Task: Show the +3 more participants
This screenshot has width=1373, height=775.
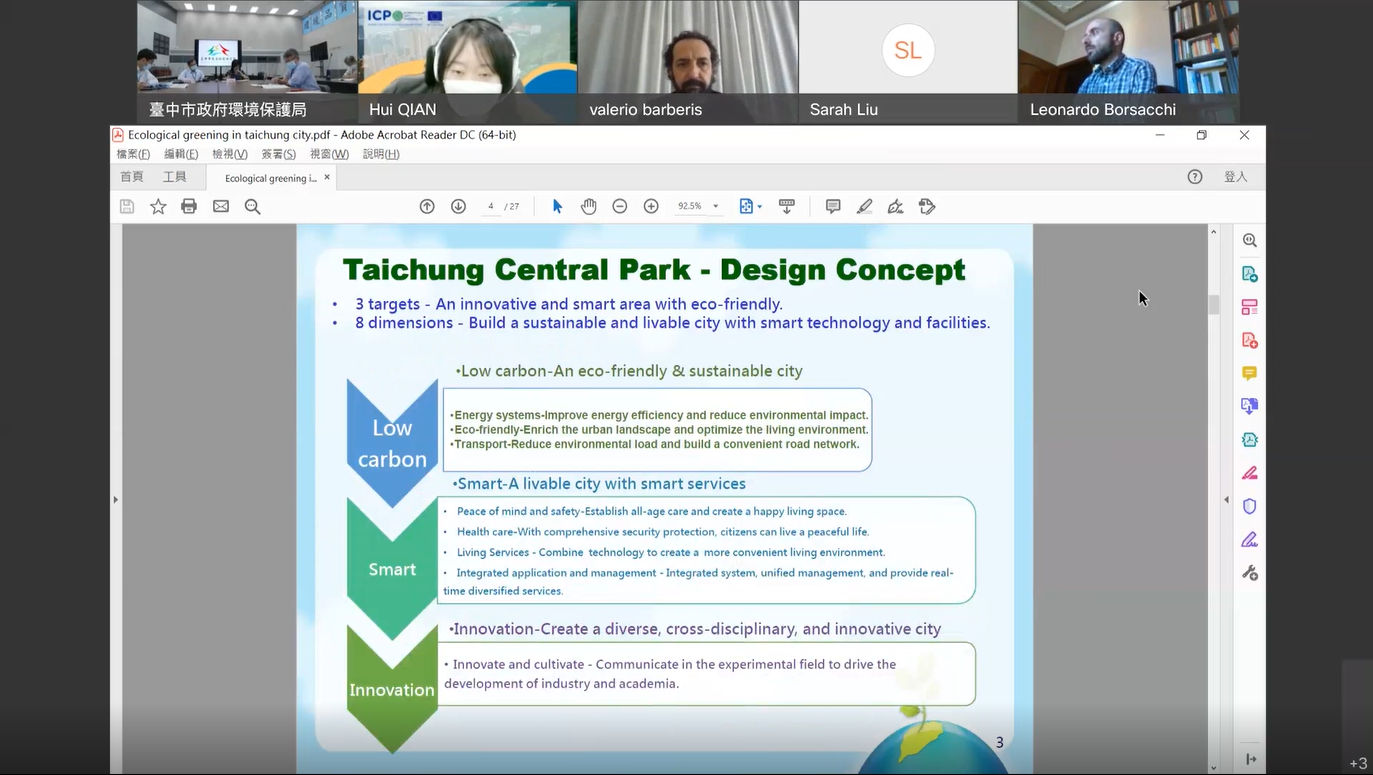Action: tap(1358, 764)
